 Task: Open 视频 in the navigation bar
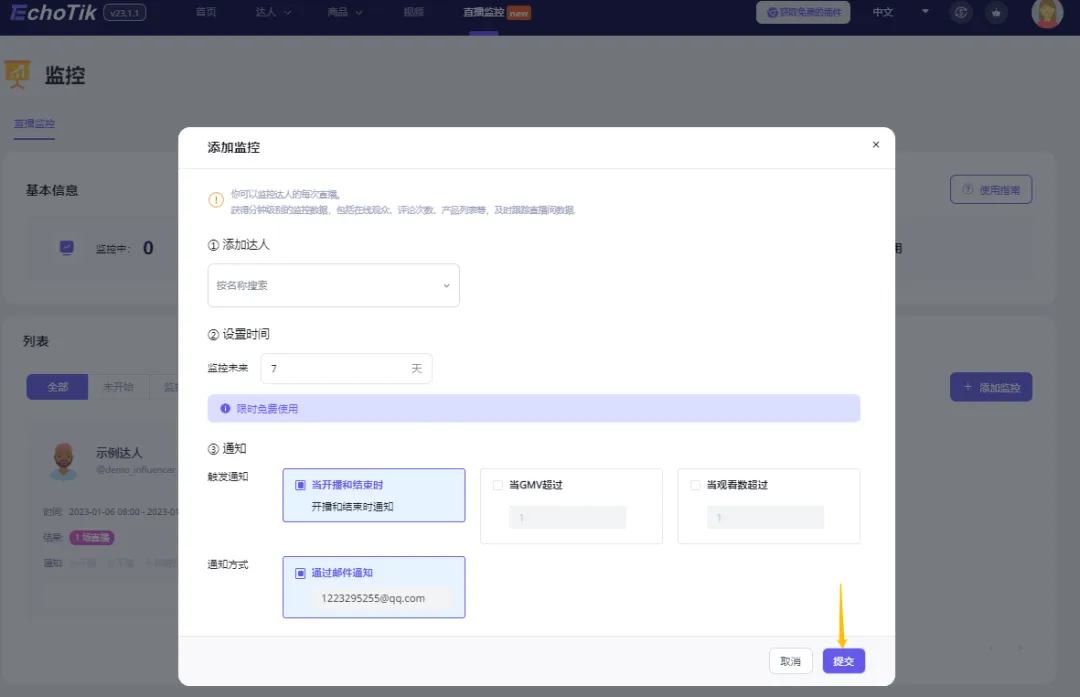[x=413, y=12]
